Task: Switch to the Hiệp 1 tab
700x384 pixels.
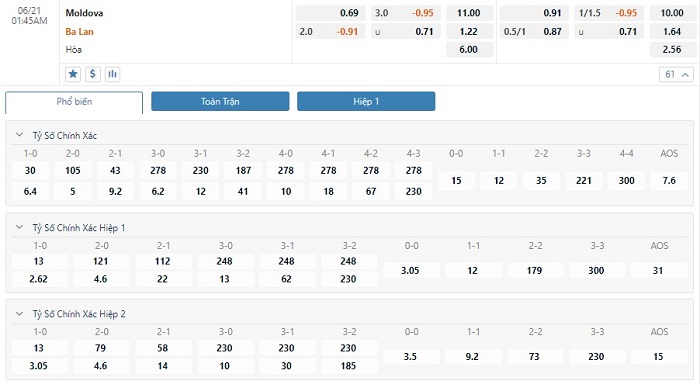Action: point(366,101)
